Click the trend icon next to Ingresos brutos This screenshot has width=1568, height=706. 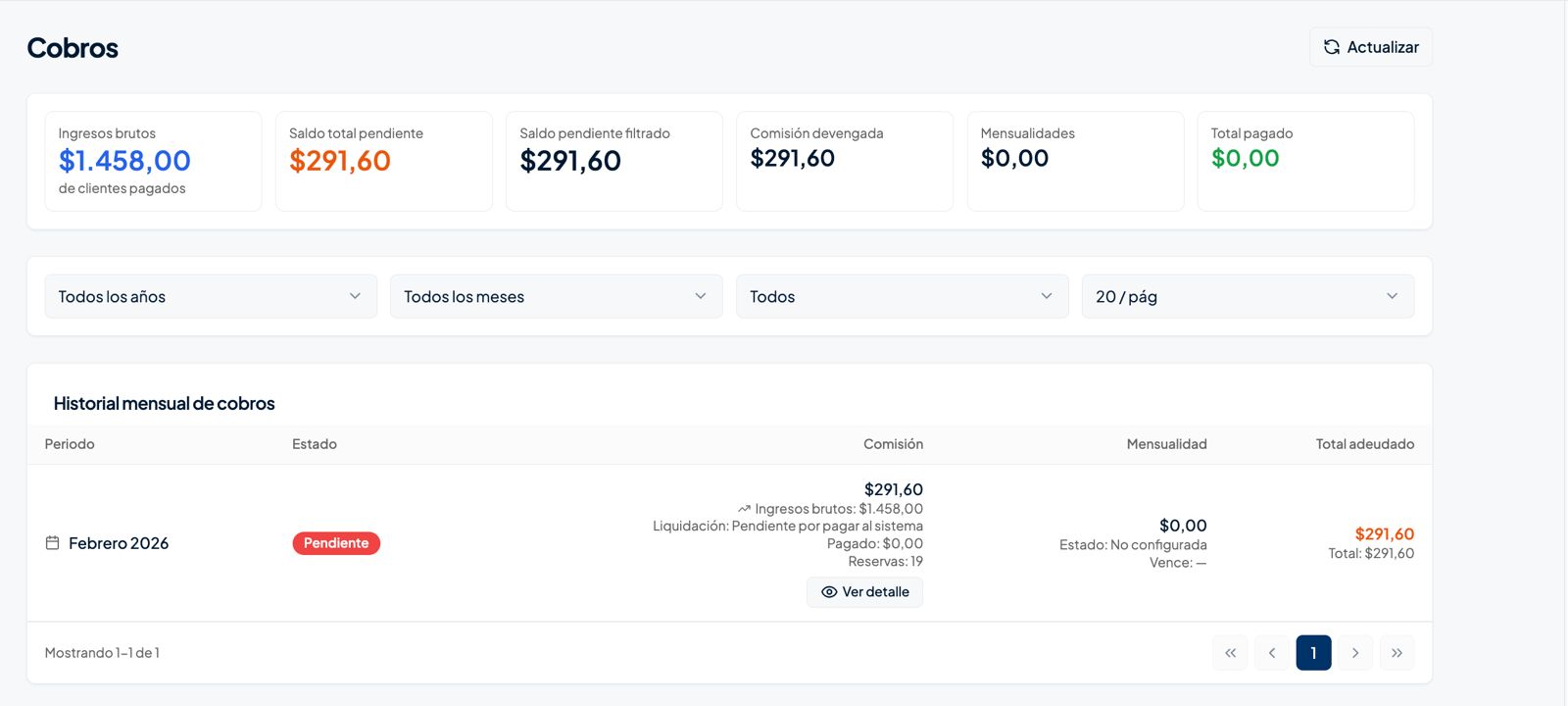744,509
